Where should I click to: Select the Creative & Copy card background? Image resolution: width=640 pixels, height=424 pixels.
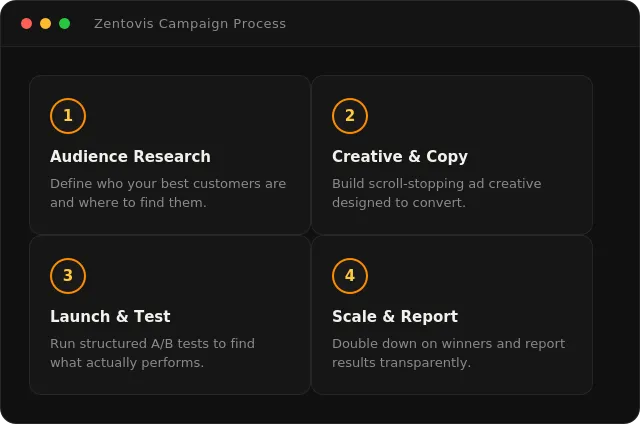(452, 155)
